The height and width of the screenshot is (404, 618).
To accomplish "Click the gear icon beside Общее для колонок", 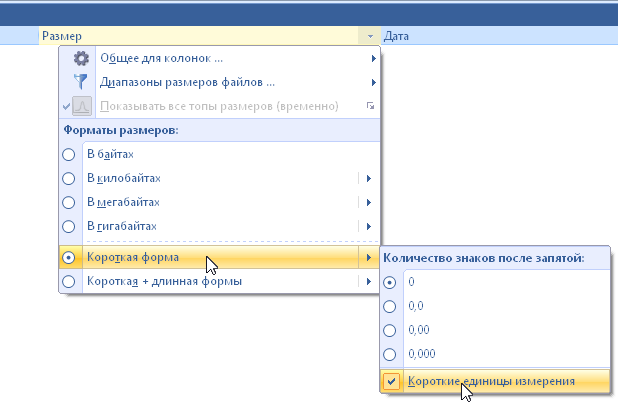I will 81,58.
